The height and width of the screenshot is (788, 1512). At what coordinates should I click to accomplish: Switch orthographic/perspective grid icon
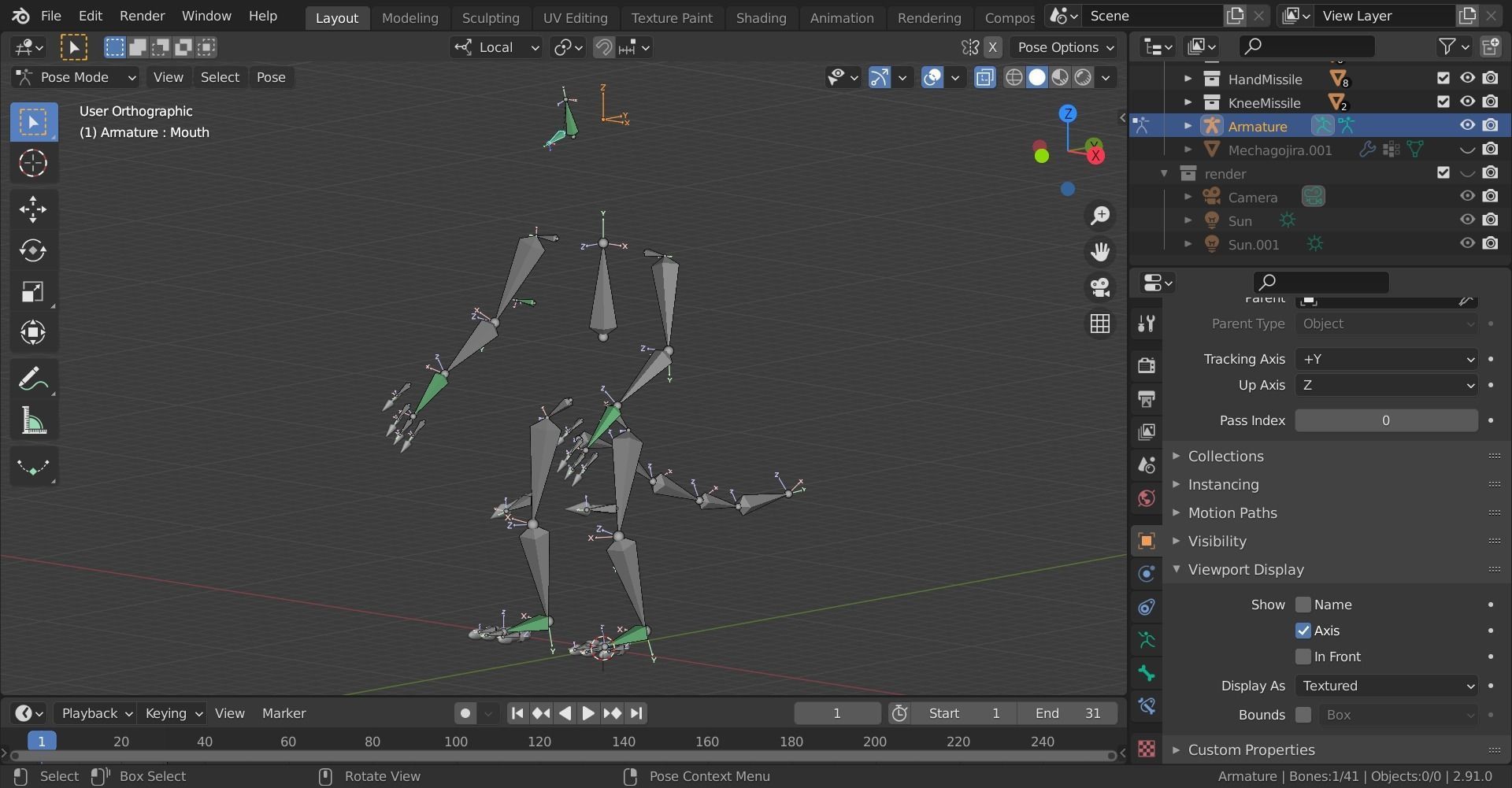click(x=1100, y=324)
